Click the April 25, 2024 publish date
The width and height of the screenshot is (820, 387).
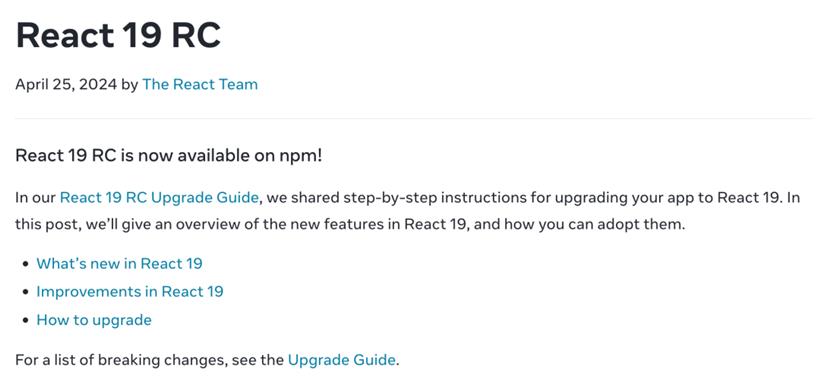click(66, 84)
